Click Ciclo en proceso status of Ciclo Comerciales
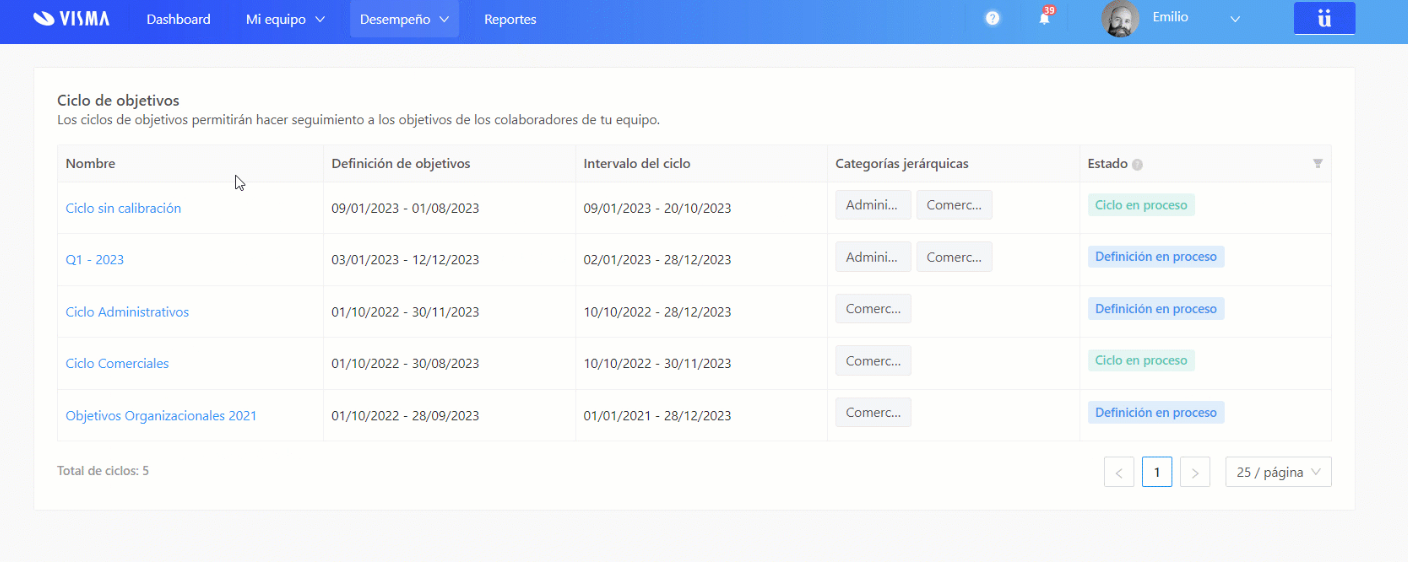Image resolution: width=1408 pixels, height=562 pixels. pos(1141,361)
